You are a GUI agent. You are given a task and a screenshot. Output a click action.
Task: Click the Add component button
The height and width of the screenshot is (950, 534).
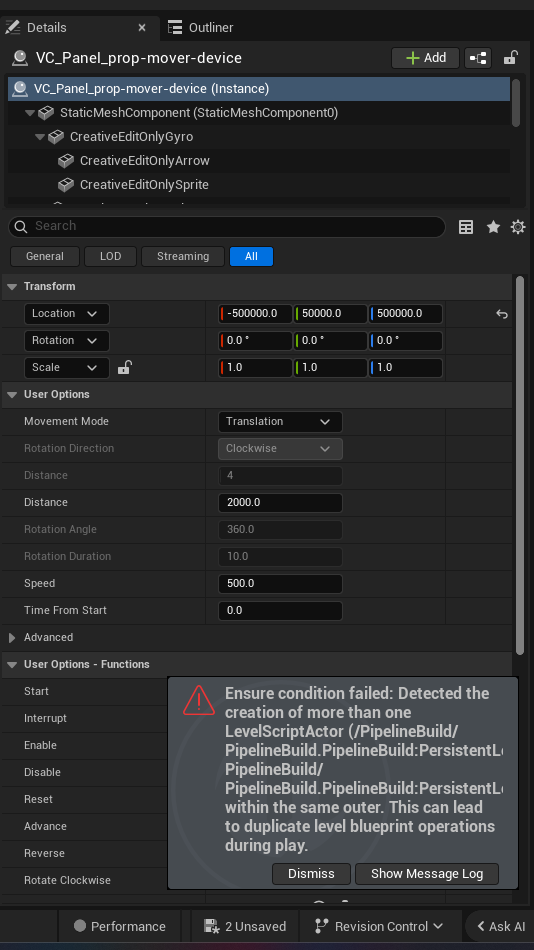pyautogui.click(x=426, y=58)
